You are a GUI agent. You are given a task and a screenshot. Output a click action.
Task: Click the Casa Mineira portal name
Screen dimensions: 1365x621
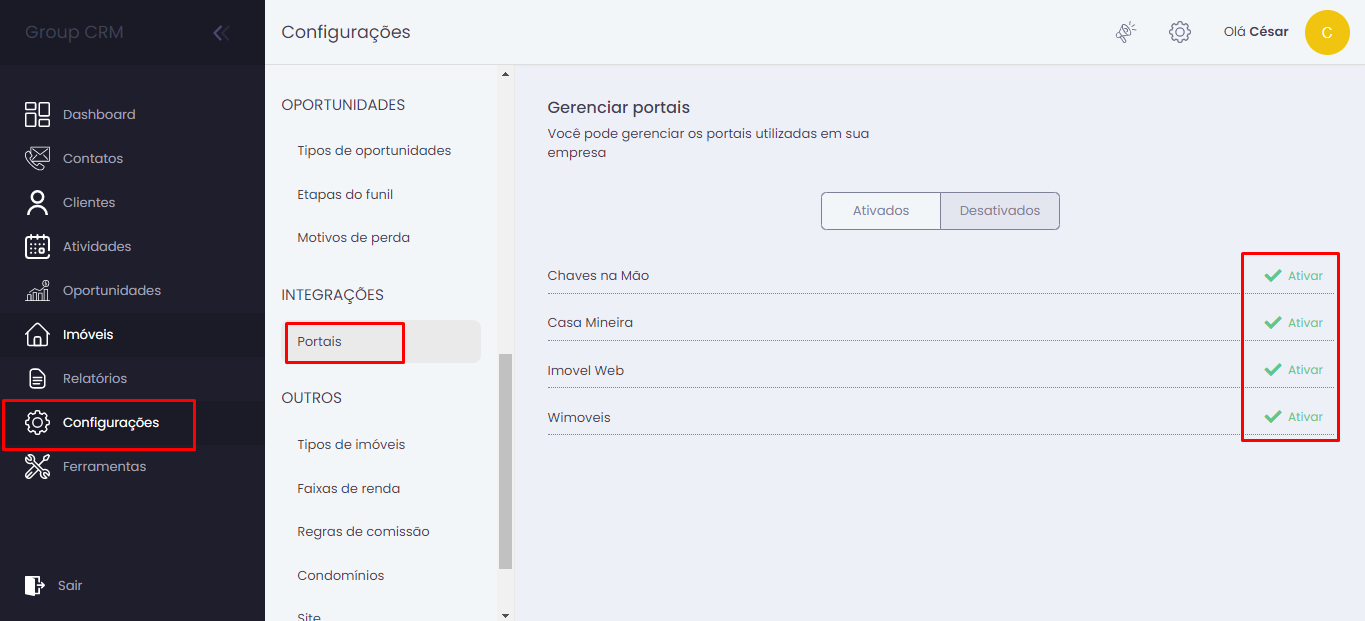coord(590,323)
